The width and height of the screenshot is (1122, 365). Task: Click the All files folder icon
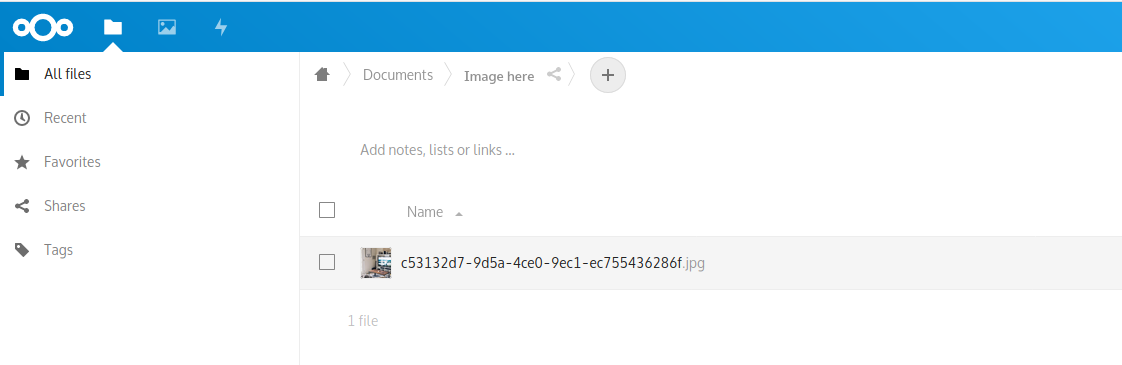point(22,74)
